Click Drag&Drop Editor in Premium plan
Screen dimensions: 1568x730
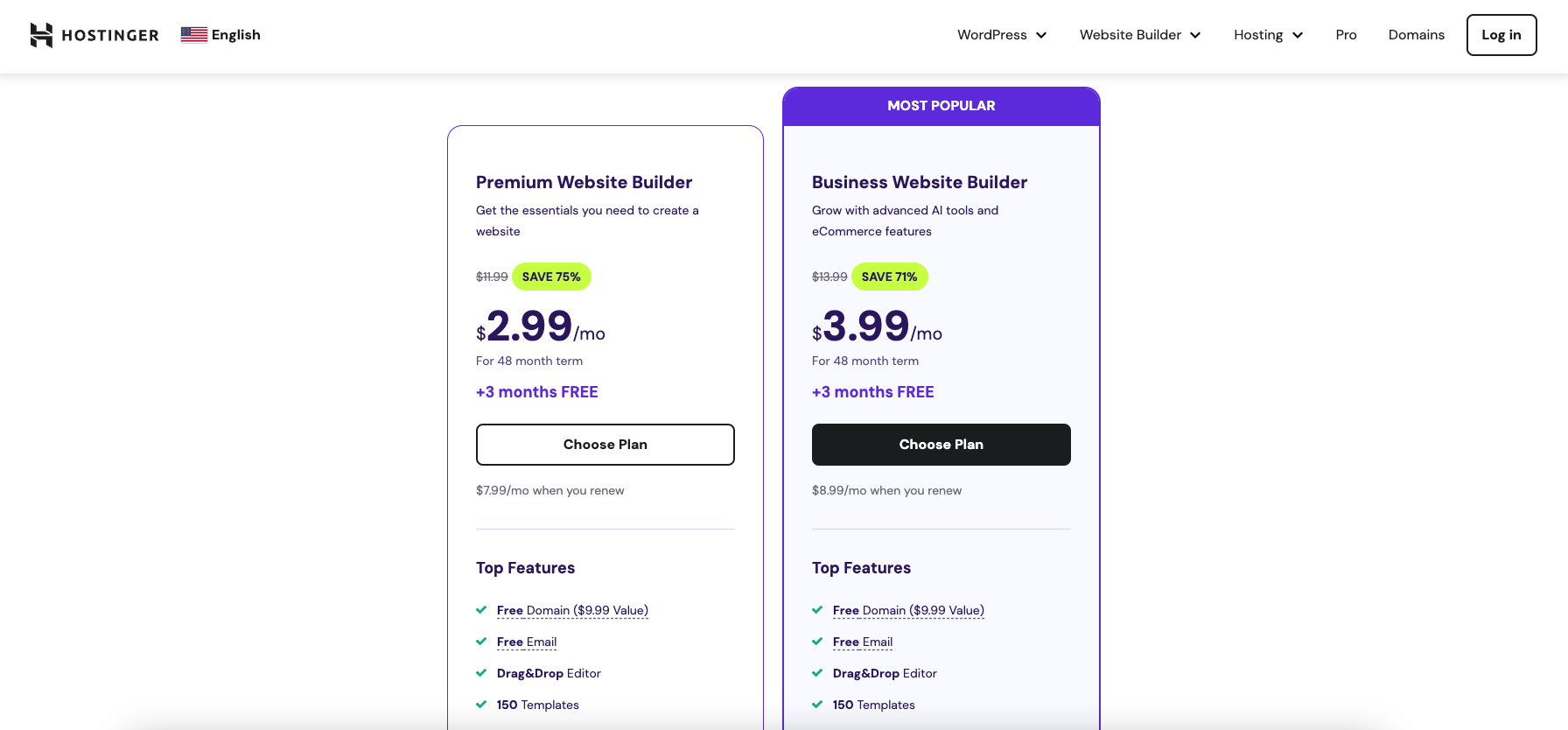coord(549,673)
